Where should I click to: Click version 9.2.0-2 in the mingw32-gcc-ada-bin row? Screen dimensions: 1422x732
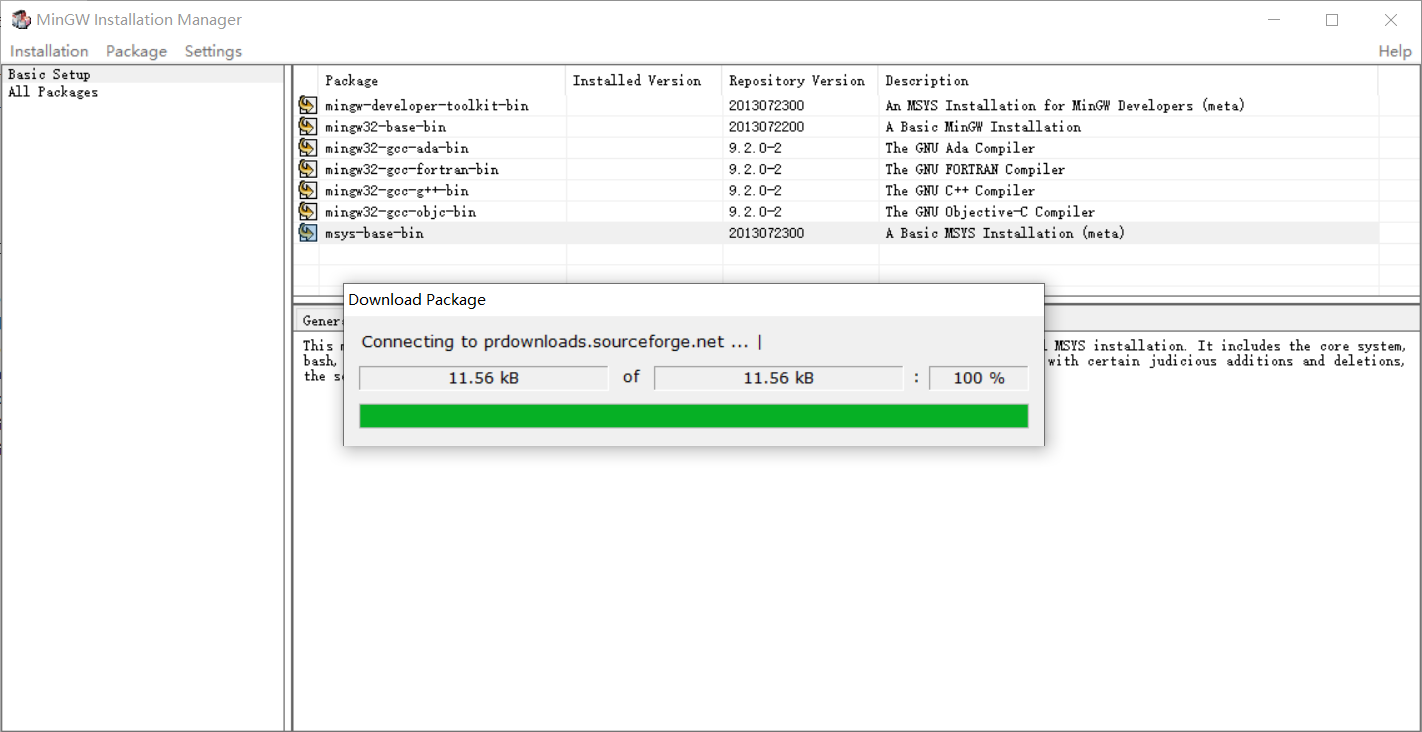coord(755,148)
